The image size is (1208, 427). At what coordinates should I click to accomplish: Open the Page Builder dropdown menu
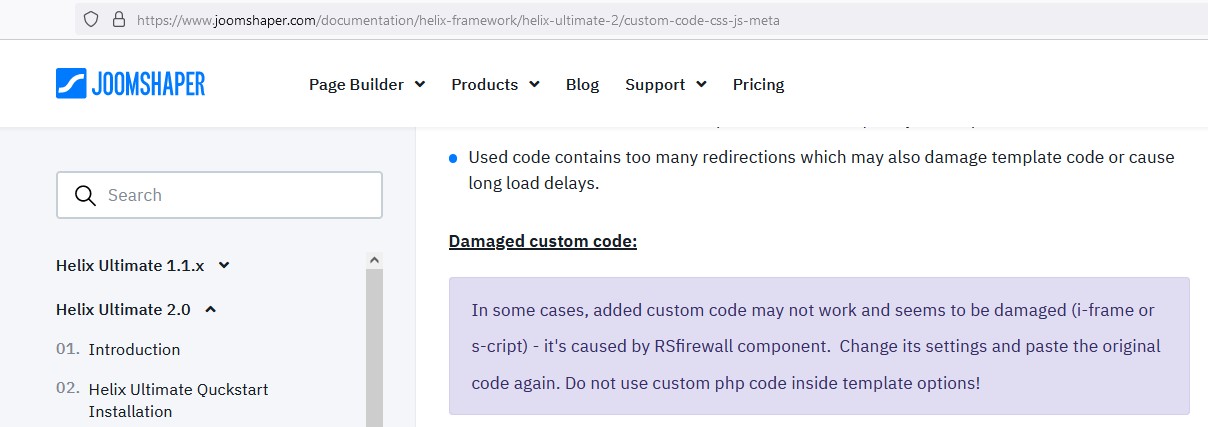click(x=367, y=85)
